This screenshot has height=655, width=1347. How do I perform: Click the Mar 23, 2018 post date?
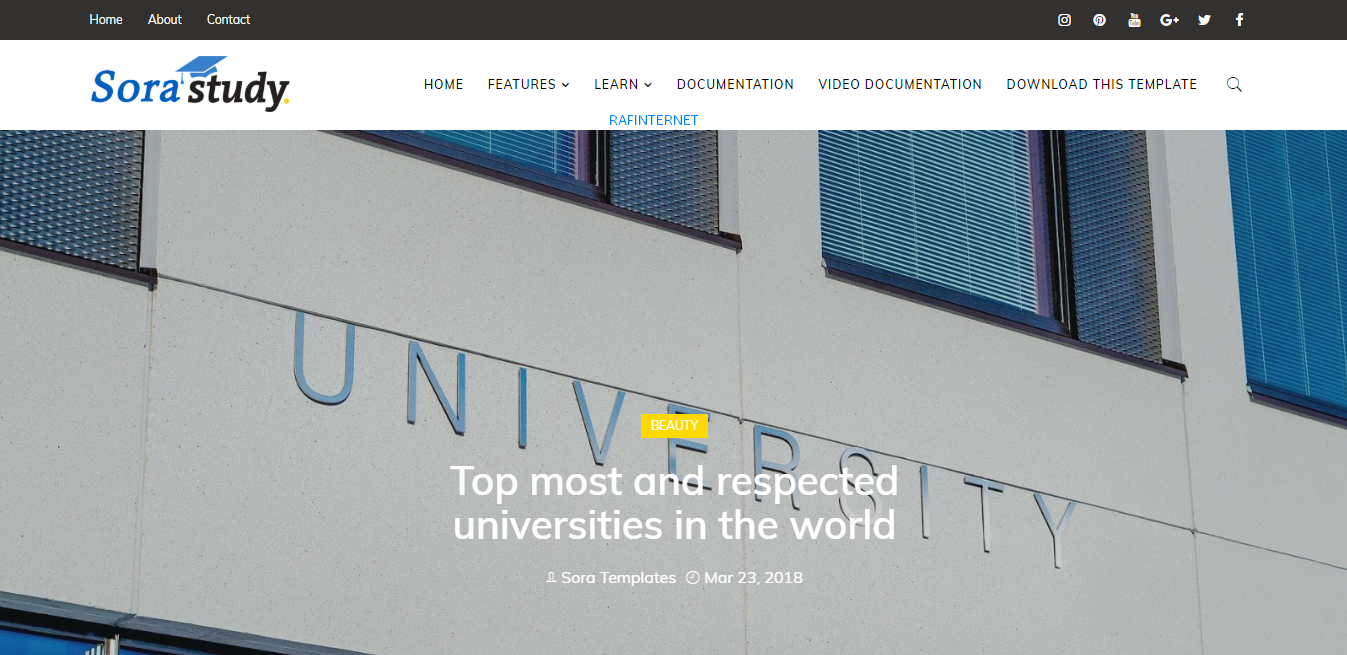pos(753,578)
